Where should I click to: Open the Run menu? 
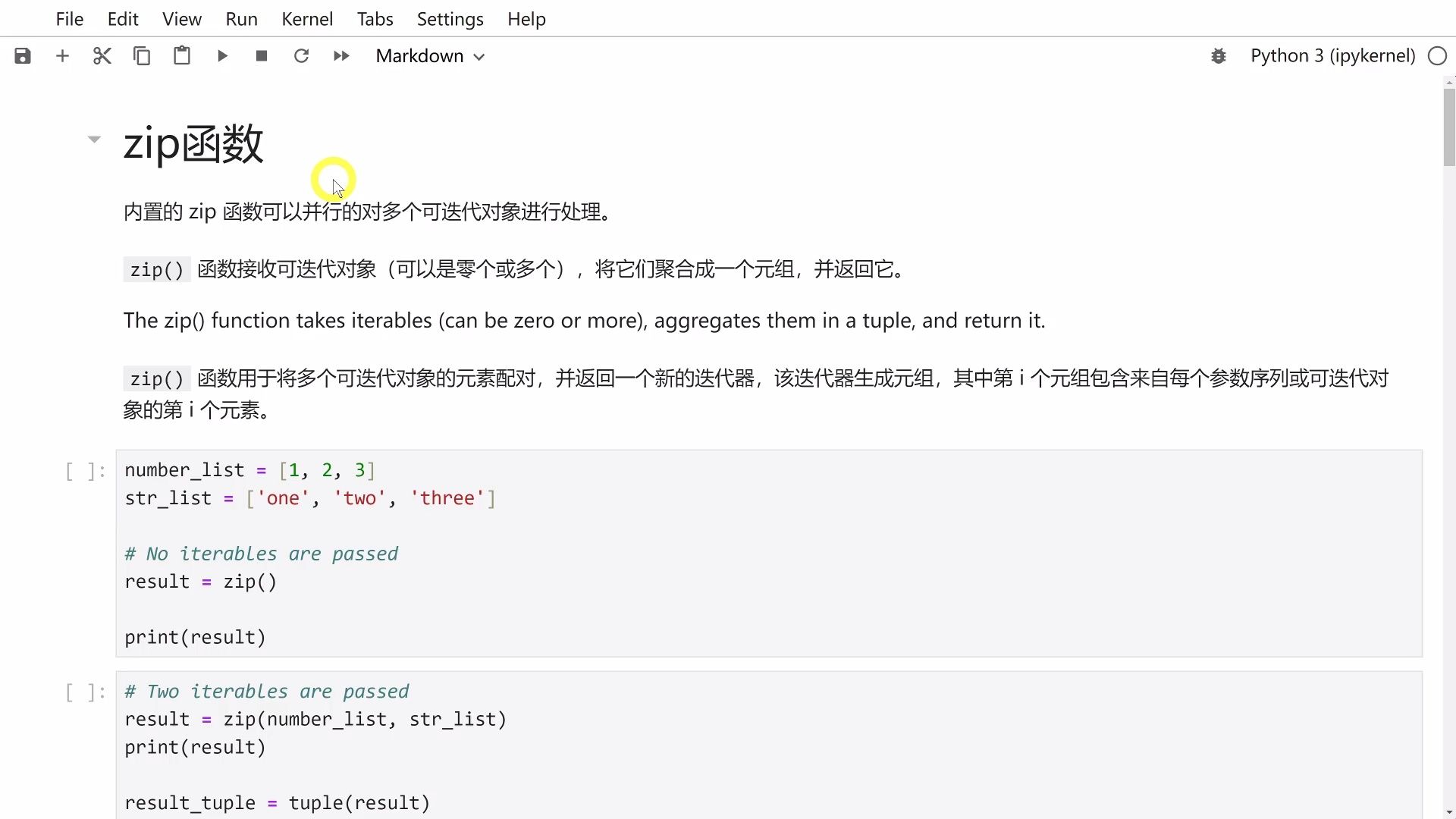tap(241, 19)
